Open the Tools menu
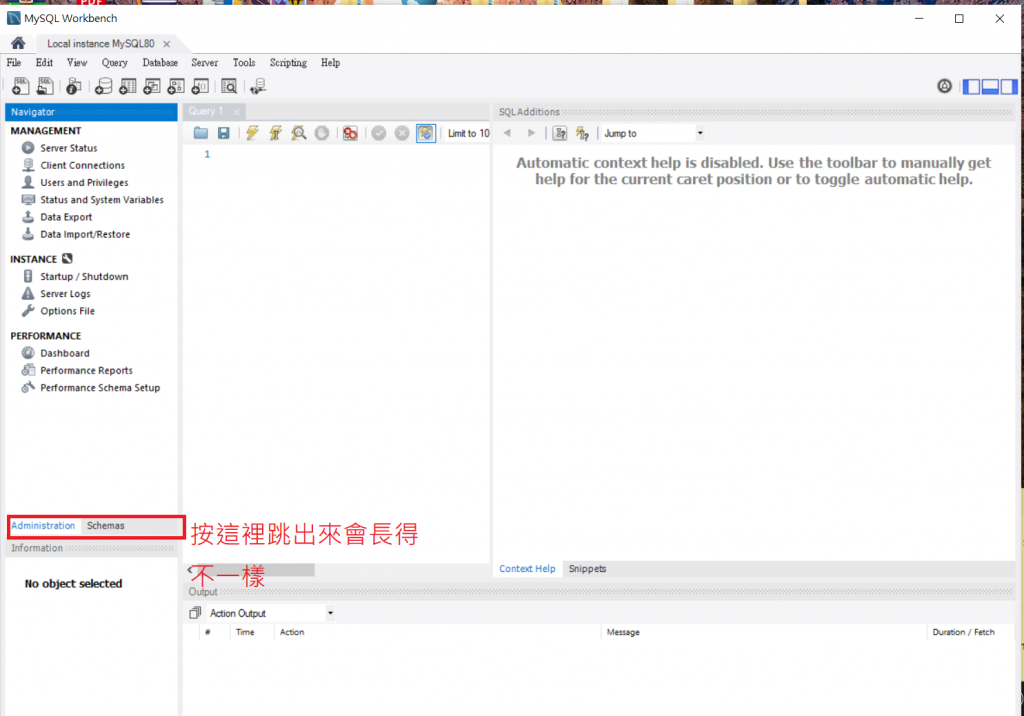 pyautogui.click(x=244, y=63)
